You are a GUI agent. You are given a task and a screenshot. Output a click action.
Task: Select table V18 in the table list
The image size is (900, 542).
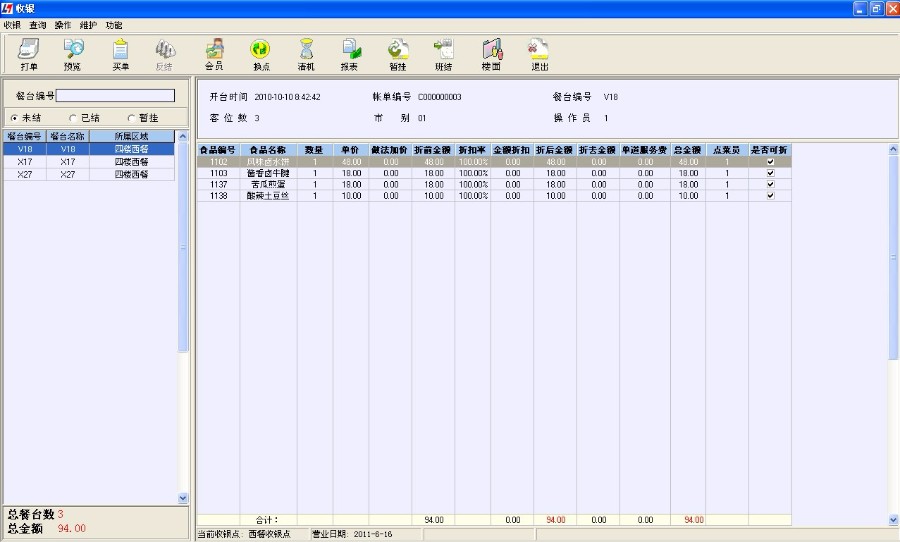click(x=89, y=149)
